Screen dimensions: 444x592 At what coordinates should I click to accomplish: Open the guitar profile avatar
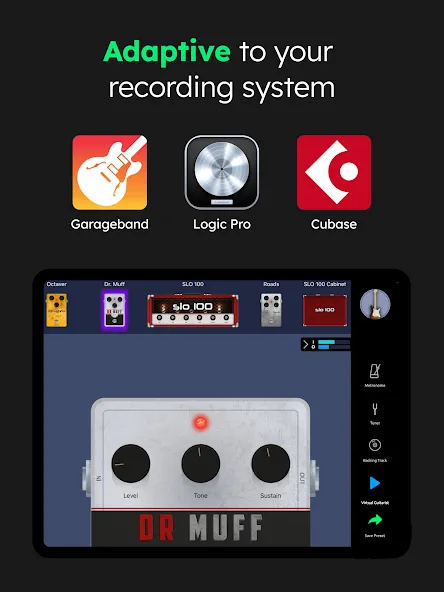click(375, 304)
